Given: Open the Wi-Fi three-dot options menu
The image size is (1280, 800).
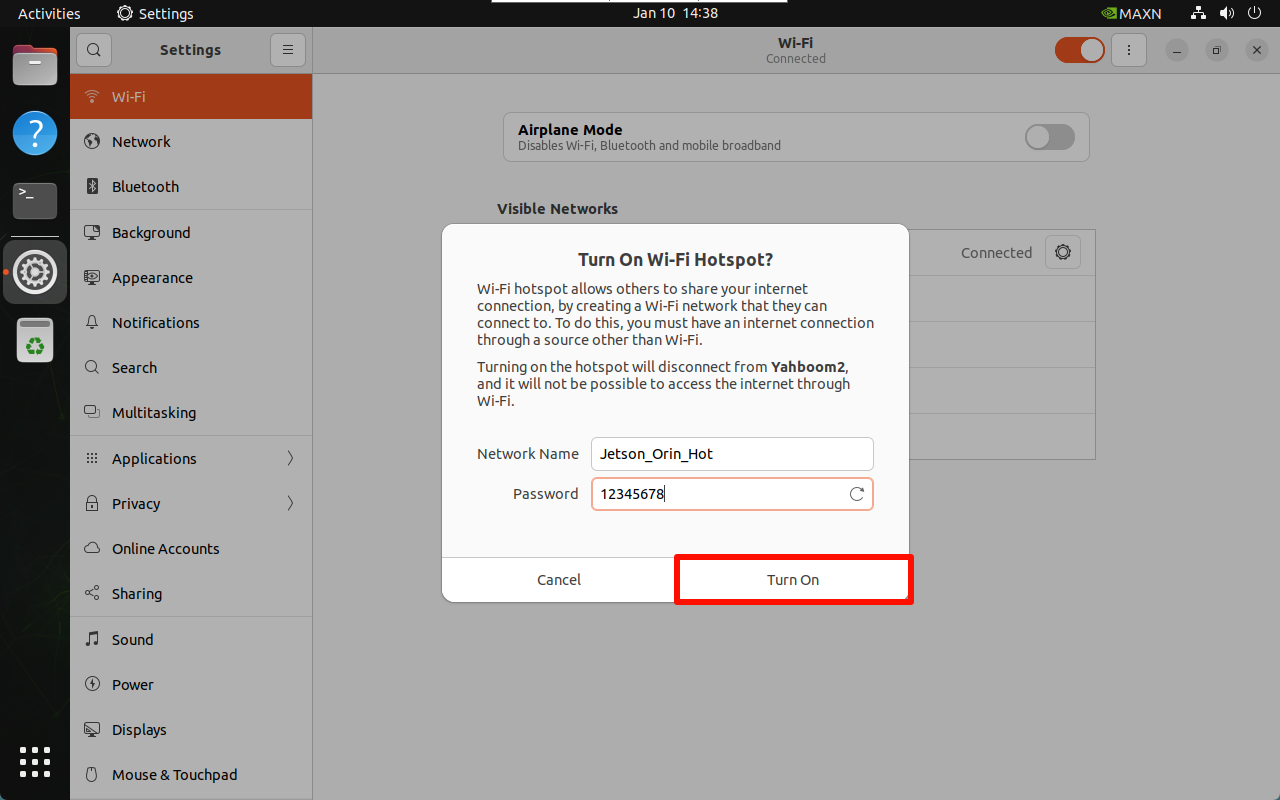Looking at the screenshot, I should [1129, 50].
